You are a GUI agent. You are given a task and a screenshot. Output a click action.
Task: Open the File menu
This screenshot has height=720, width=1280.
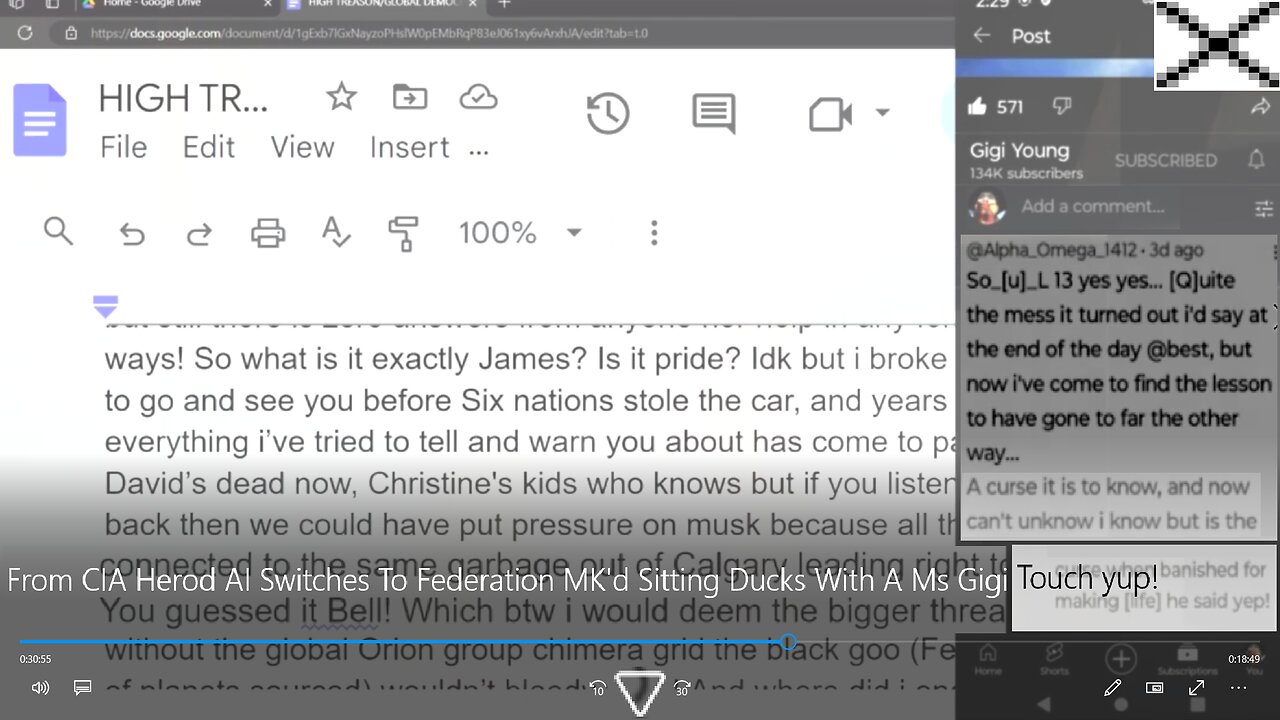(124, 147)
